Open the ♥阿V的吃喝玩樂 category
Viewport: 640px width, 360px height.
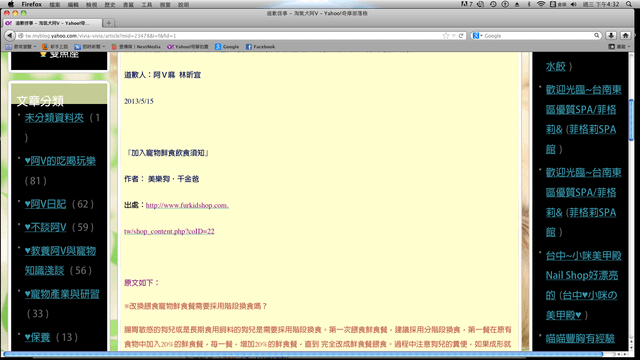click(x=60, y=161)
